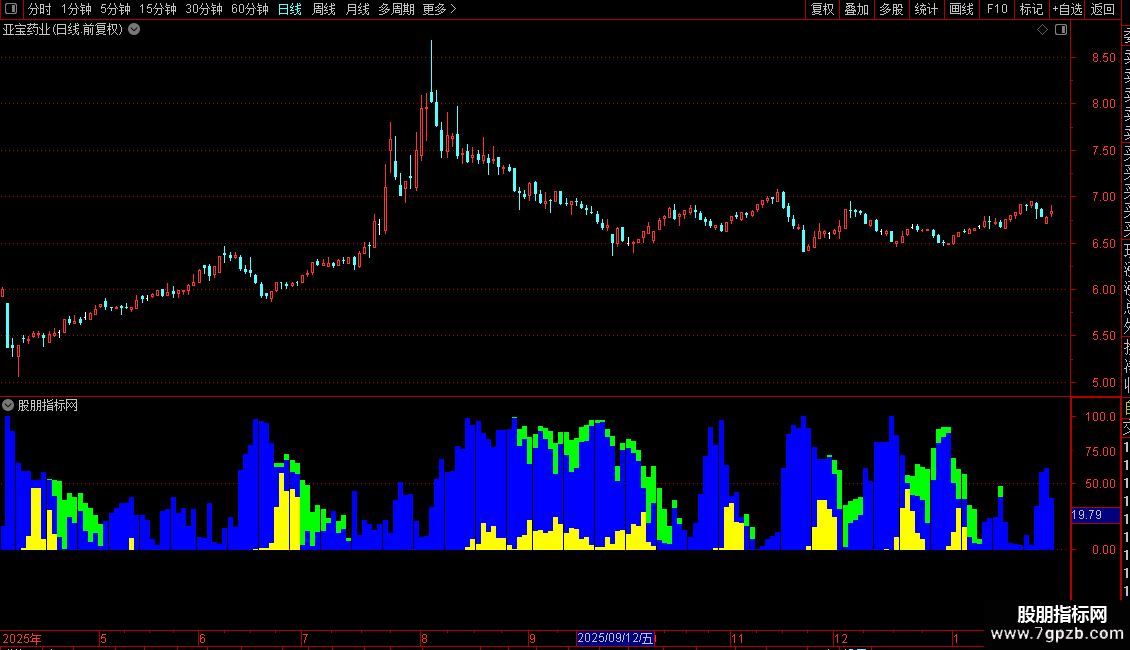Click the diamond icon in chart corner
Image resolution: width=1130 pixels, height=650 pixels.
click(x=1042, y=30)
